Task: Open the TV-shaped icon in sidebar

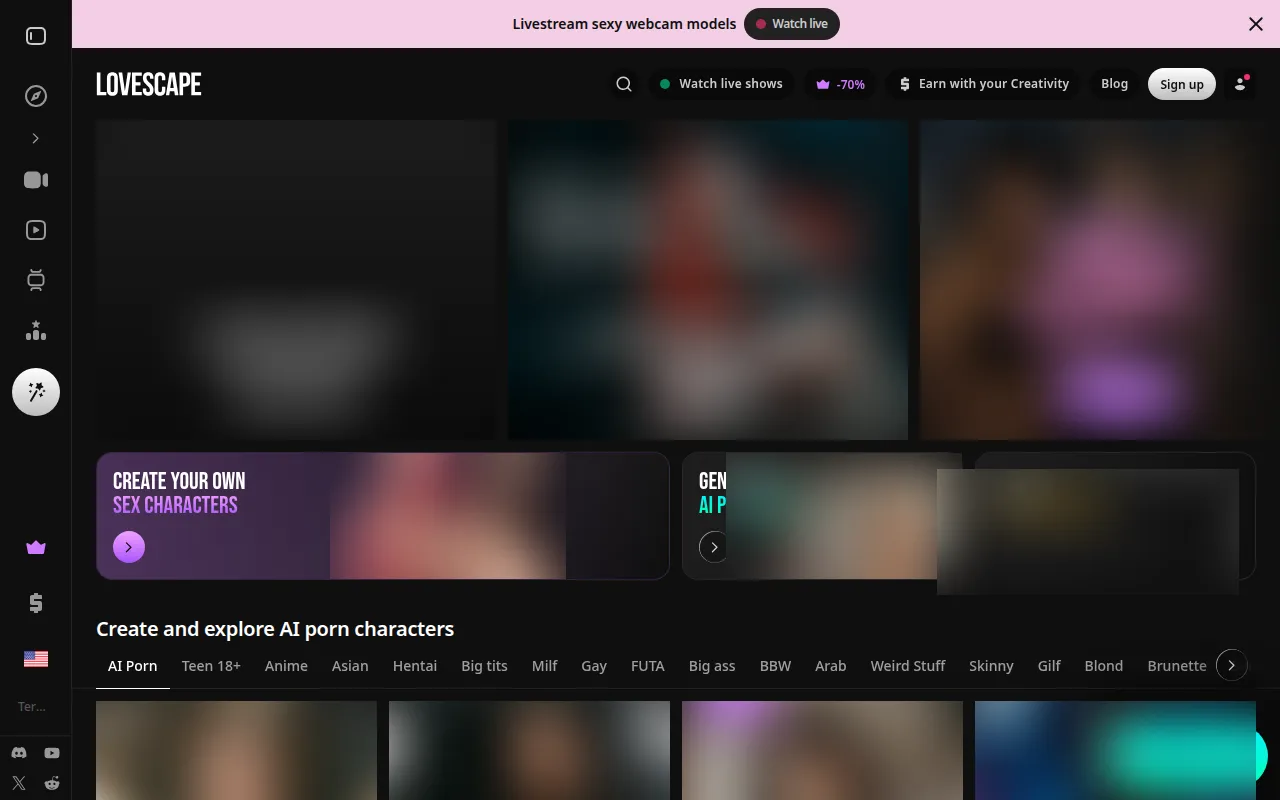Action: [36, 280]
